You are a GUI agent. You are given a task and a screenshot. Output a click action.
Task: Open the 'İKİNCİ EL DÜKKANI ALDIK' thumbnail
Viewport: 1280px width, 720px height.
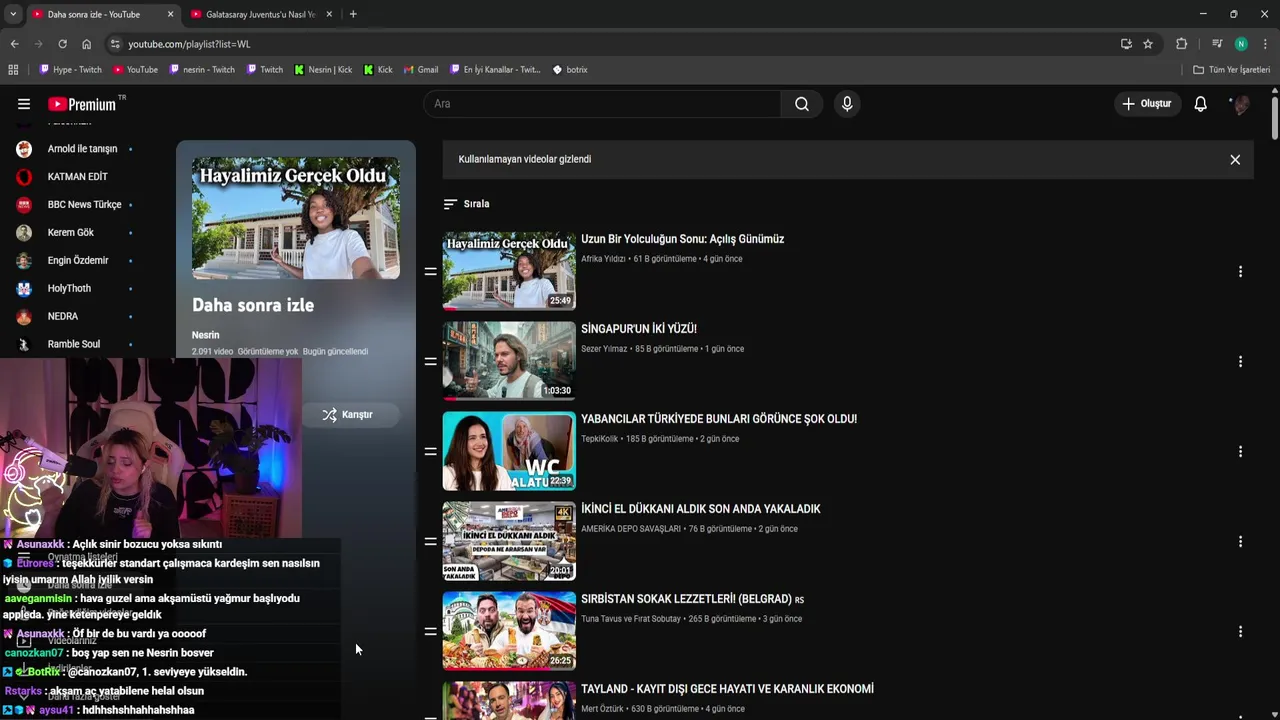tap(509, 541)
